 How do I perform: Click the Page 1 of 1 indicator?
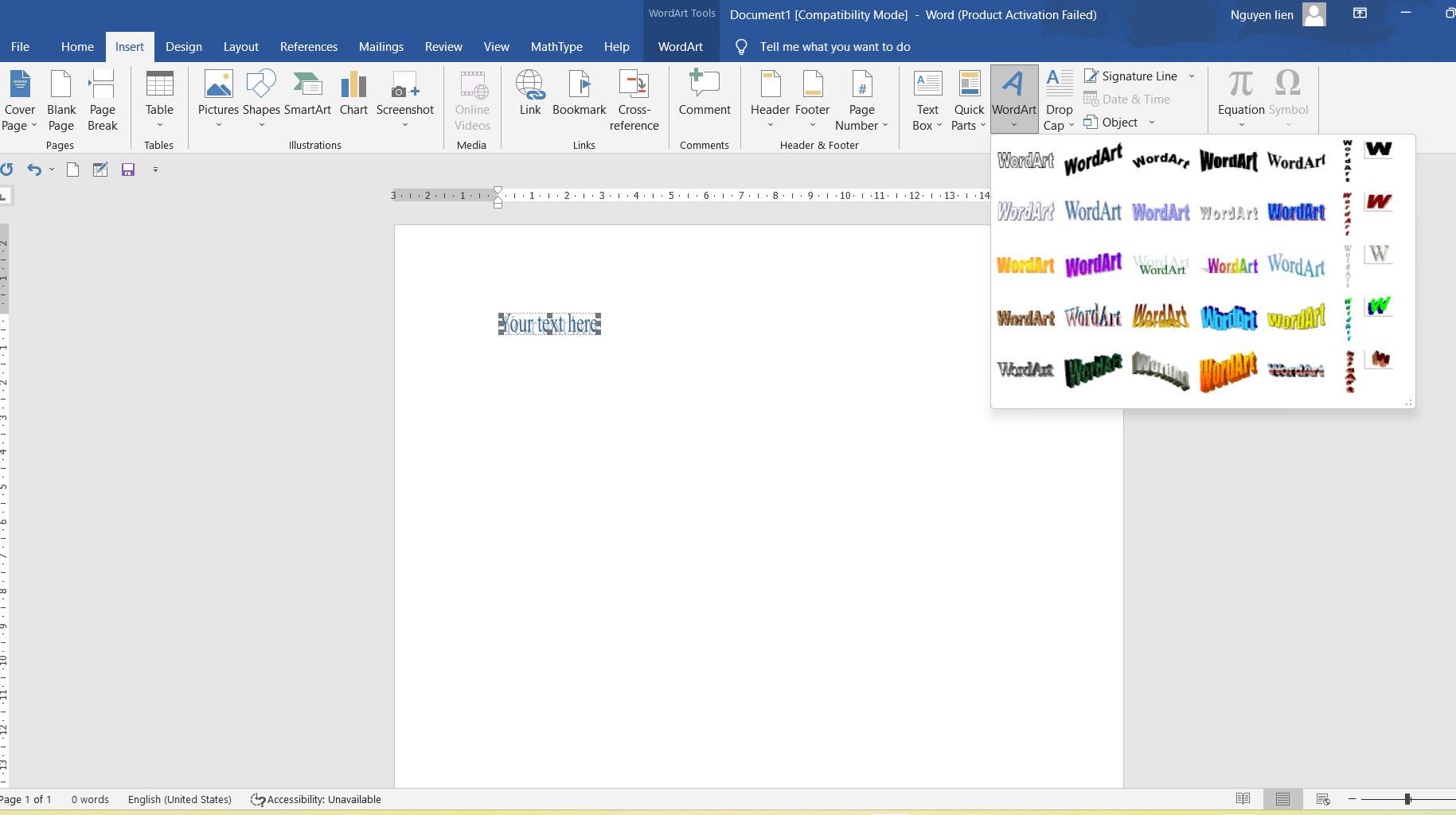coord(26,800)
